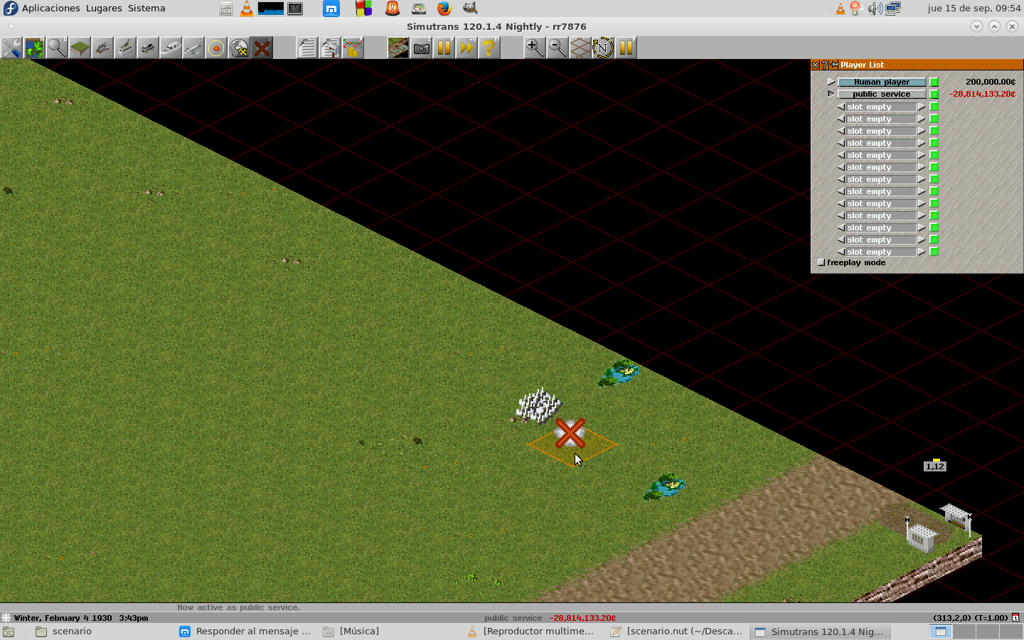Click the first empty slot's green color square
The height and width of the screenshot is (640, 1024).
[934, 106]
